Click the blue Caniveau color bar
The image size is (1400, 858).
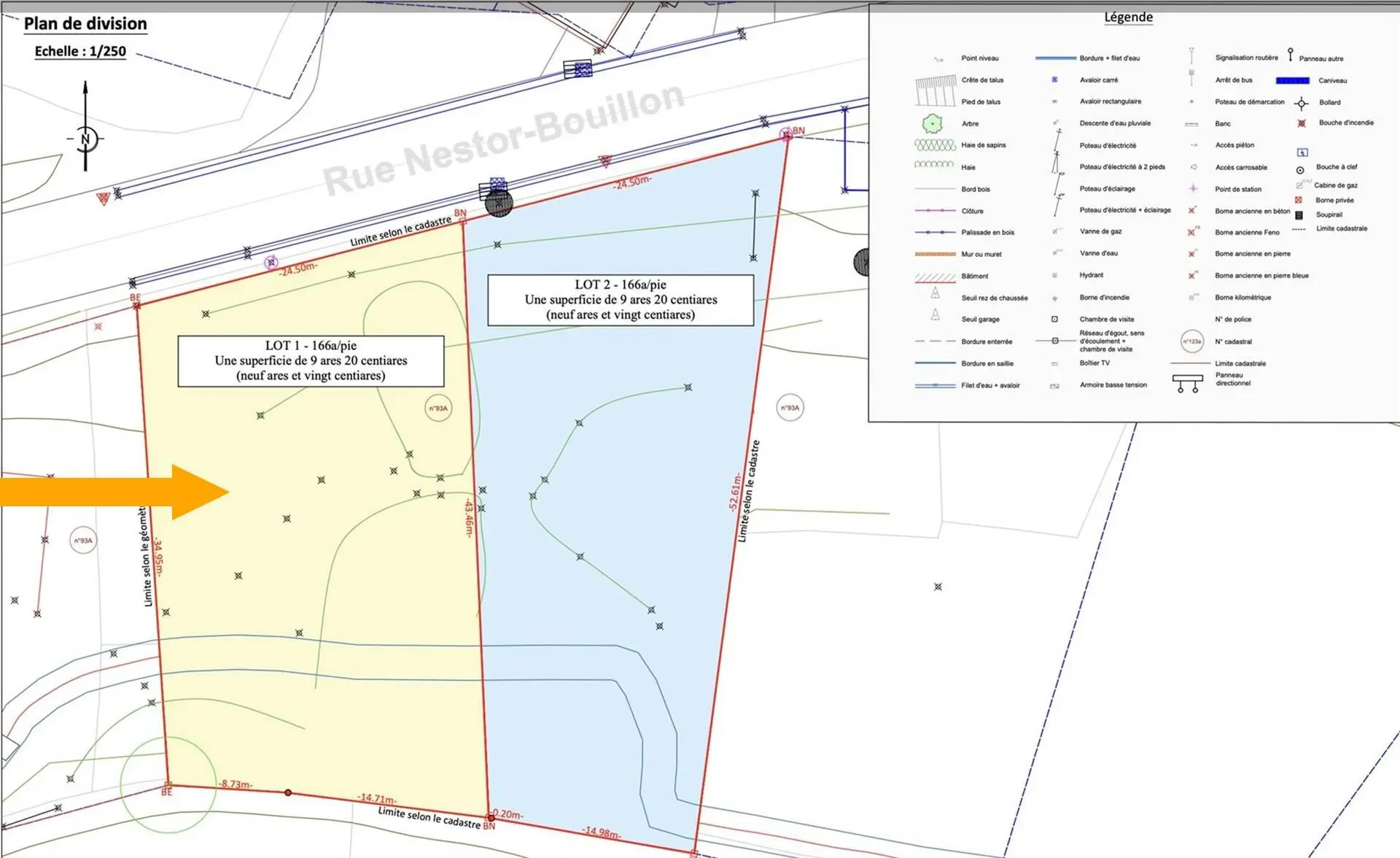[x=1292, y=80]
